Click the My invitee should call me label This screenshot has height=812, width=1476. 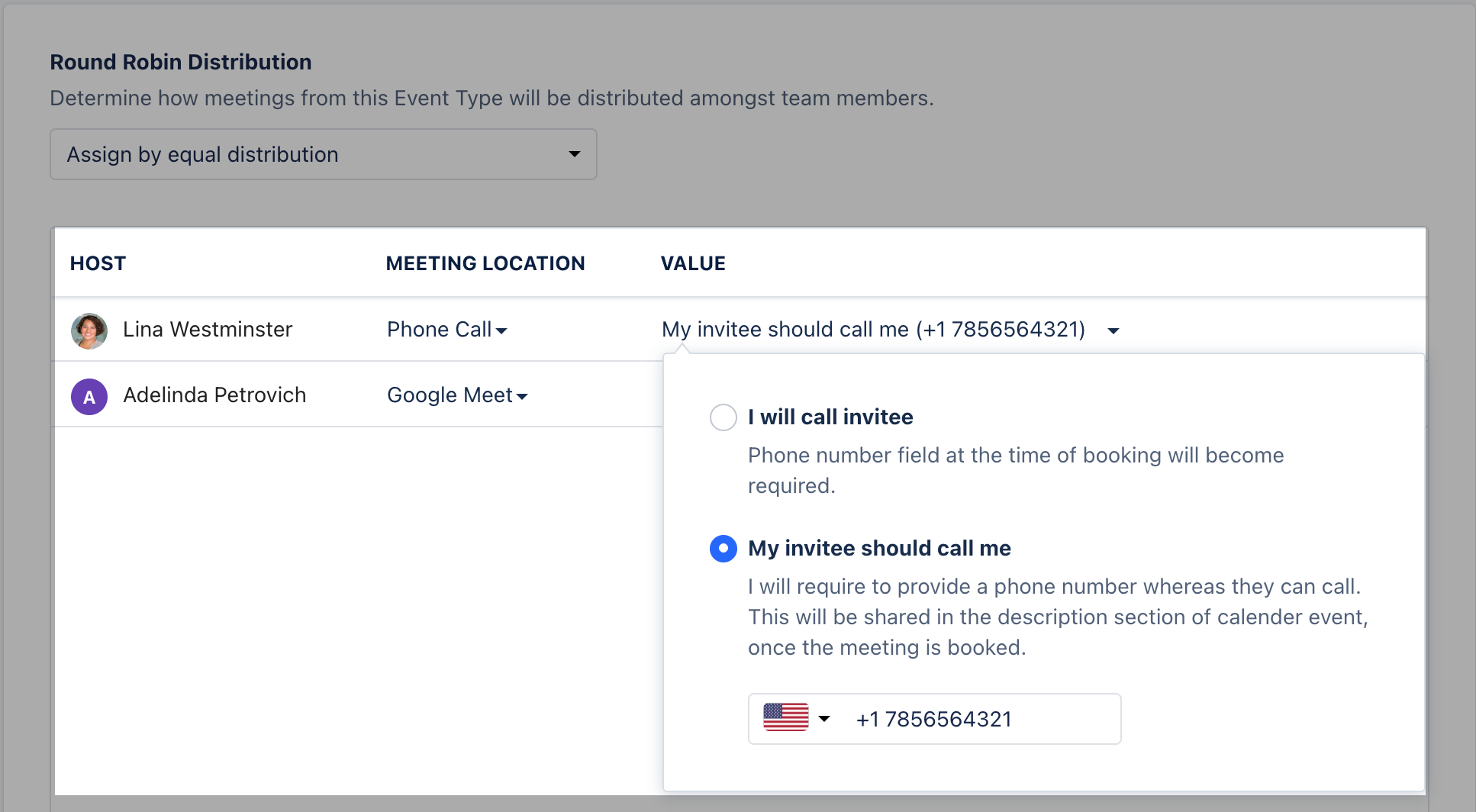879,549
